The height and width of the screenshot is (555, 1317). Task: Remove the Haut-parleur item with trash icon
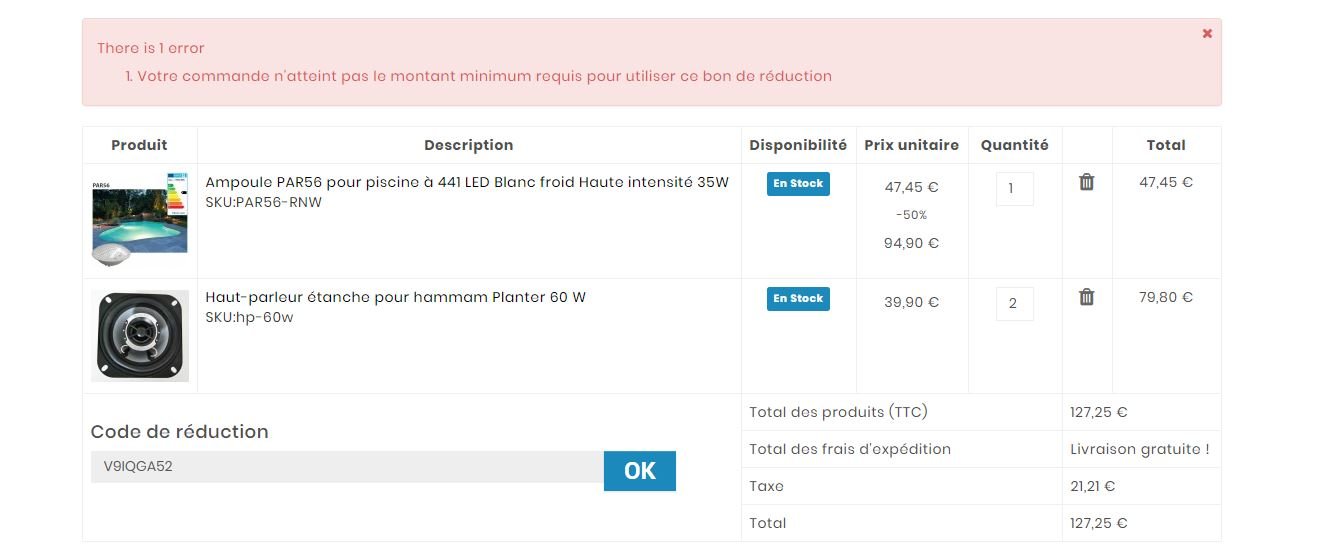click(x=1087, y=297)
